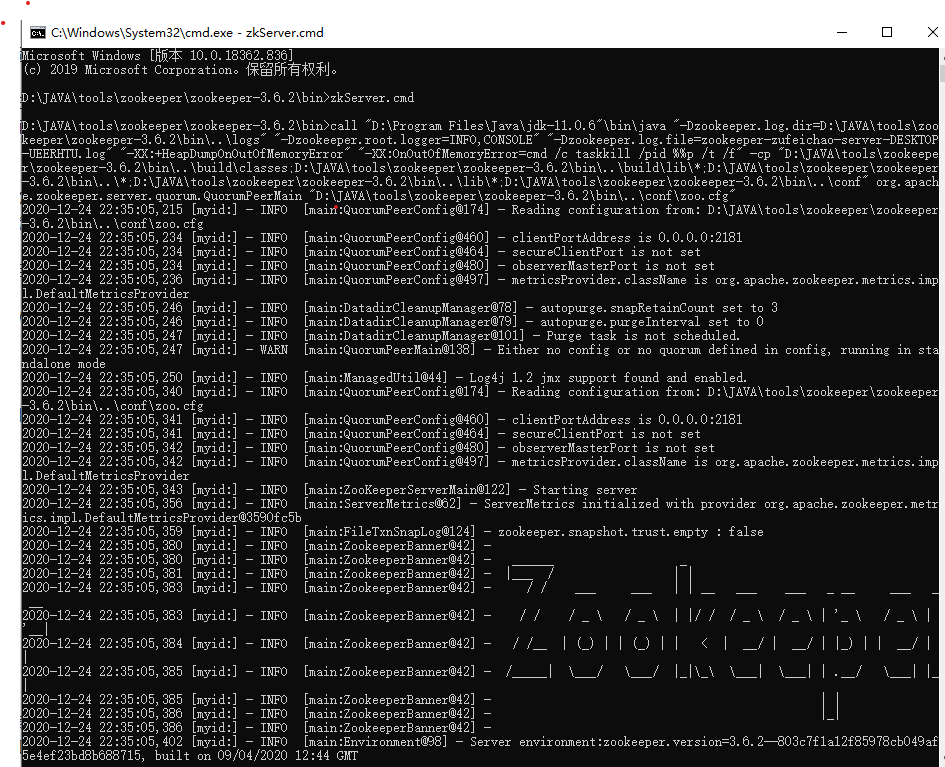Click the autopurge.snapRetainCount log entry
945x767 pixels.
500,307
